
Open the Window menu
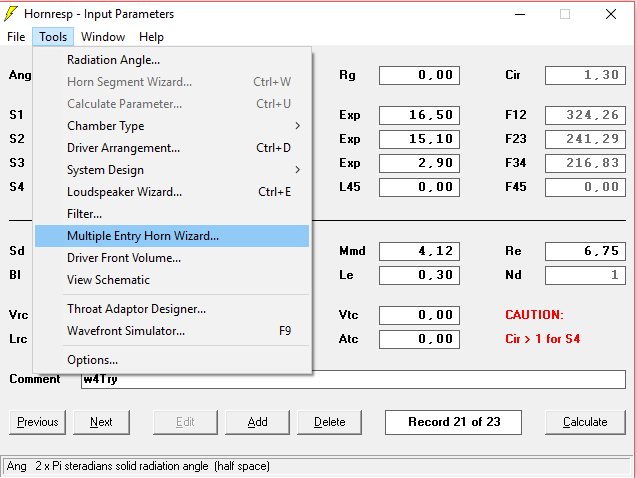[103, 37]
